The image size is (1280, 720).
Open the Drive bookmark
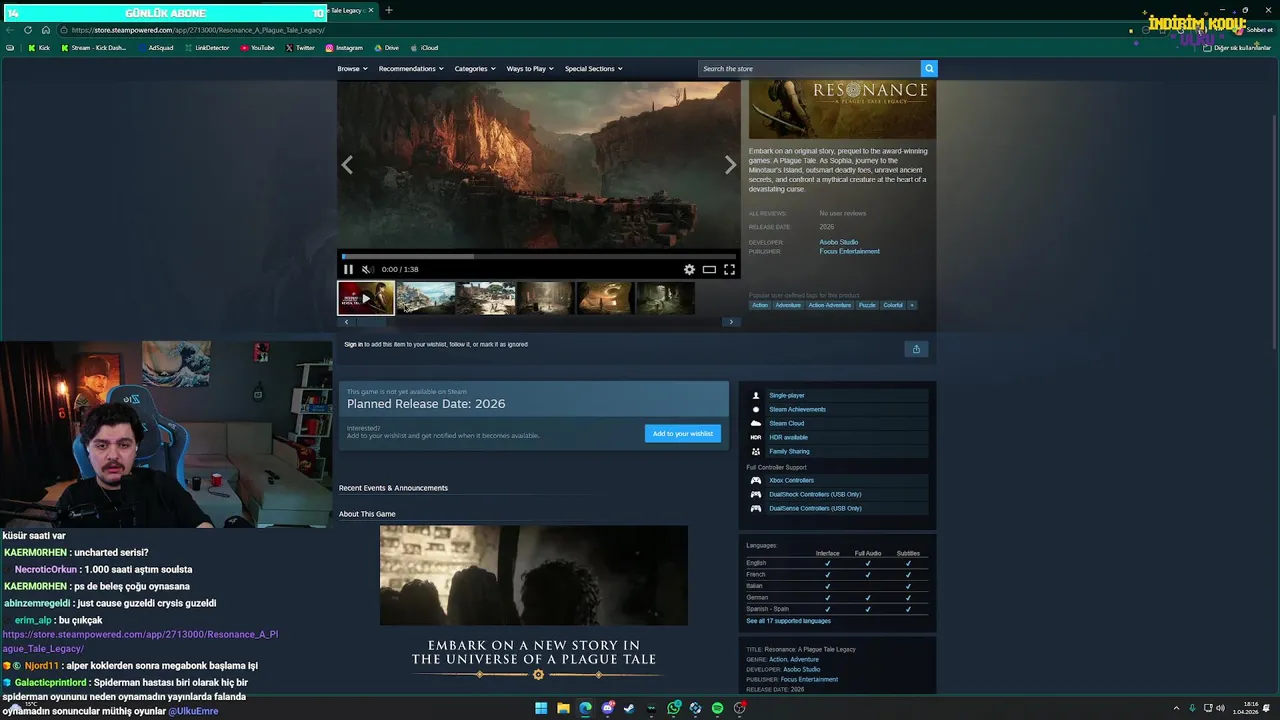coord(386,48)
